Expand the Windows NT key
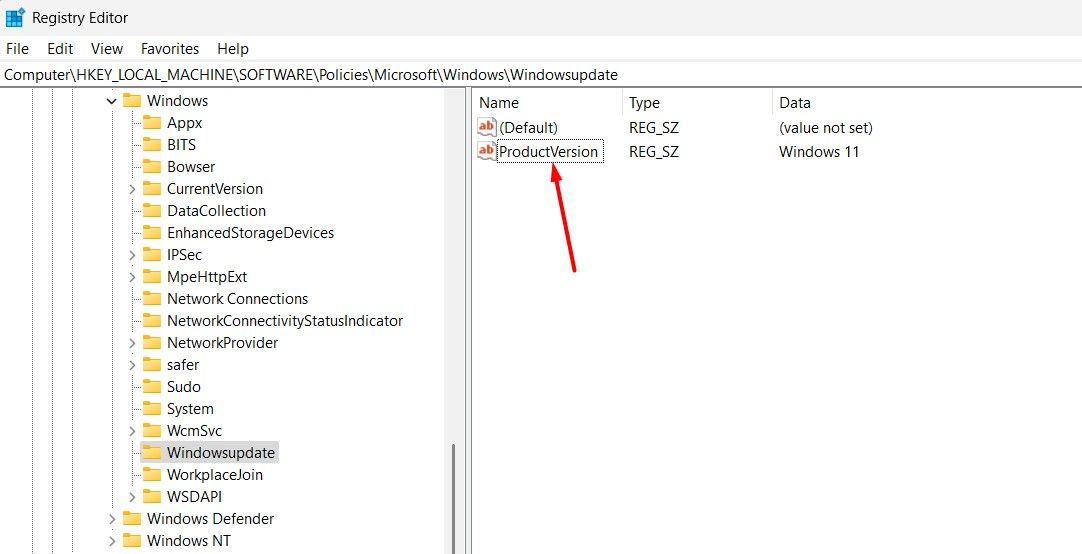The image size is (1082, 554). click(112, 541)
